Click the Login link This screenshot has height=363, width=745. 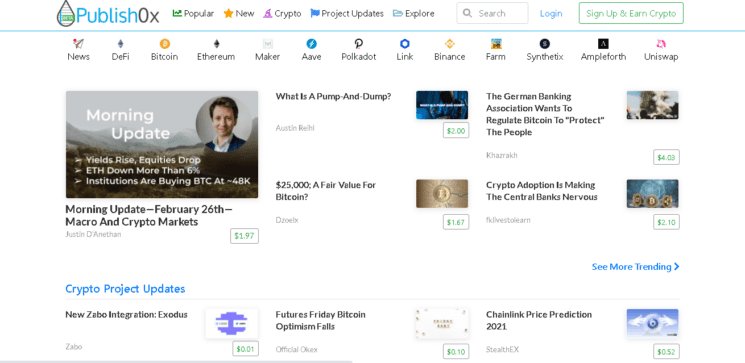[551, 14]
